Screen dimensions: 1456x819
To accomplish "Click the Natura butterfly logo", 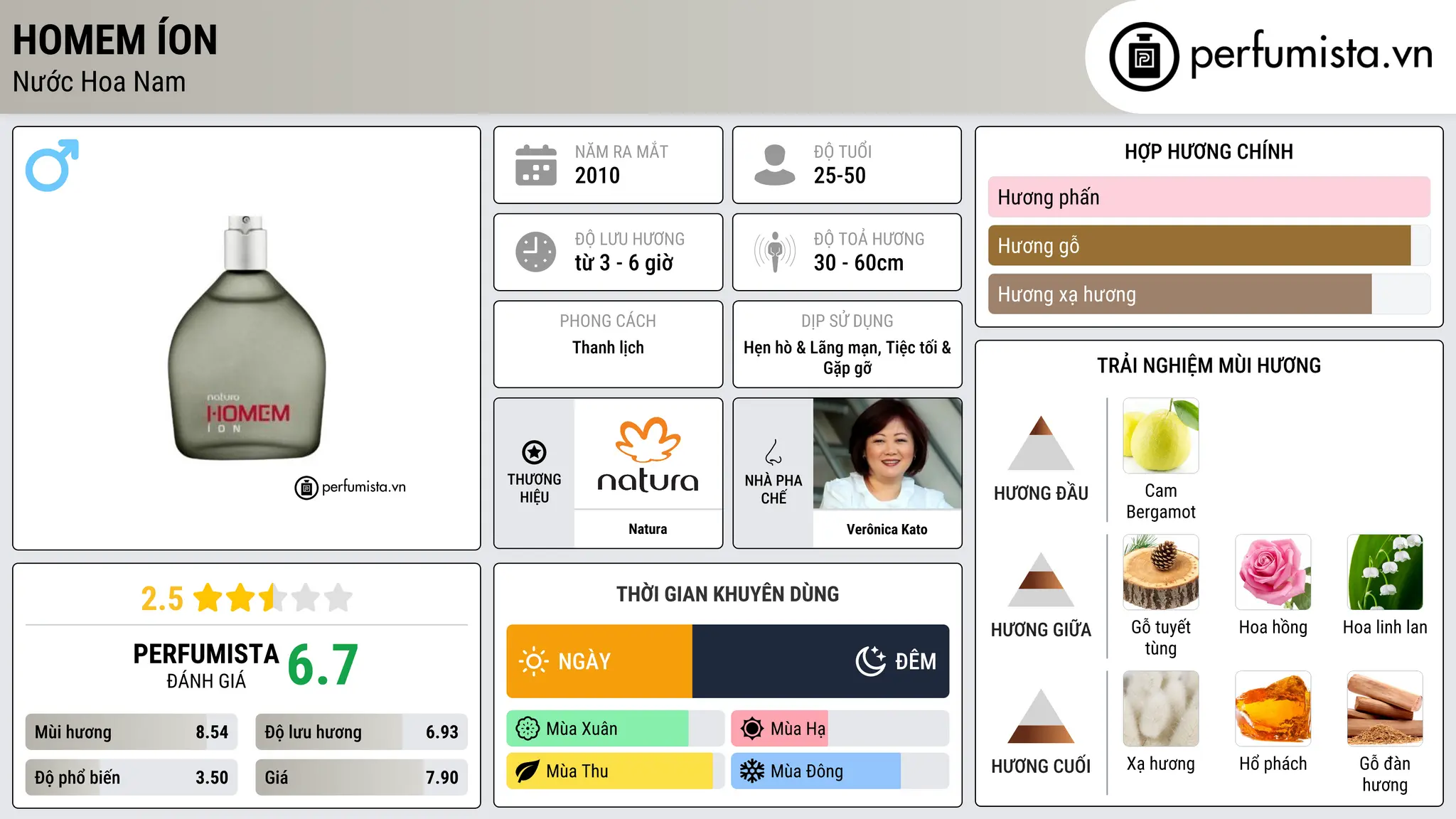I will 648,440.
